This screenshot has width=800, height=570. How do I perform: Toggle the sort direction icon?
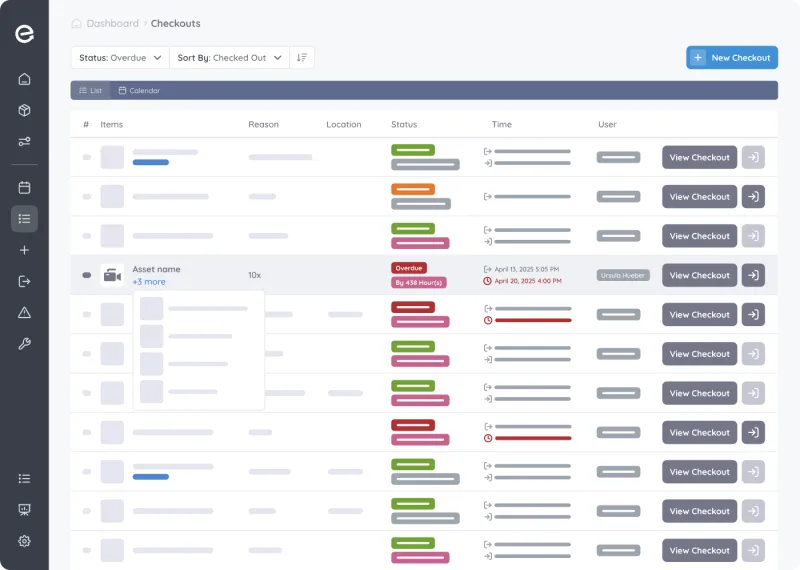302,58
